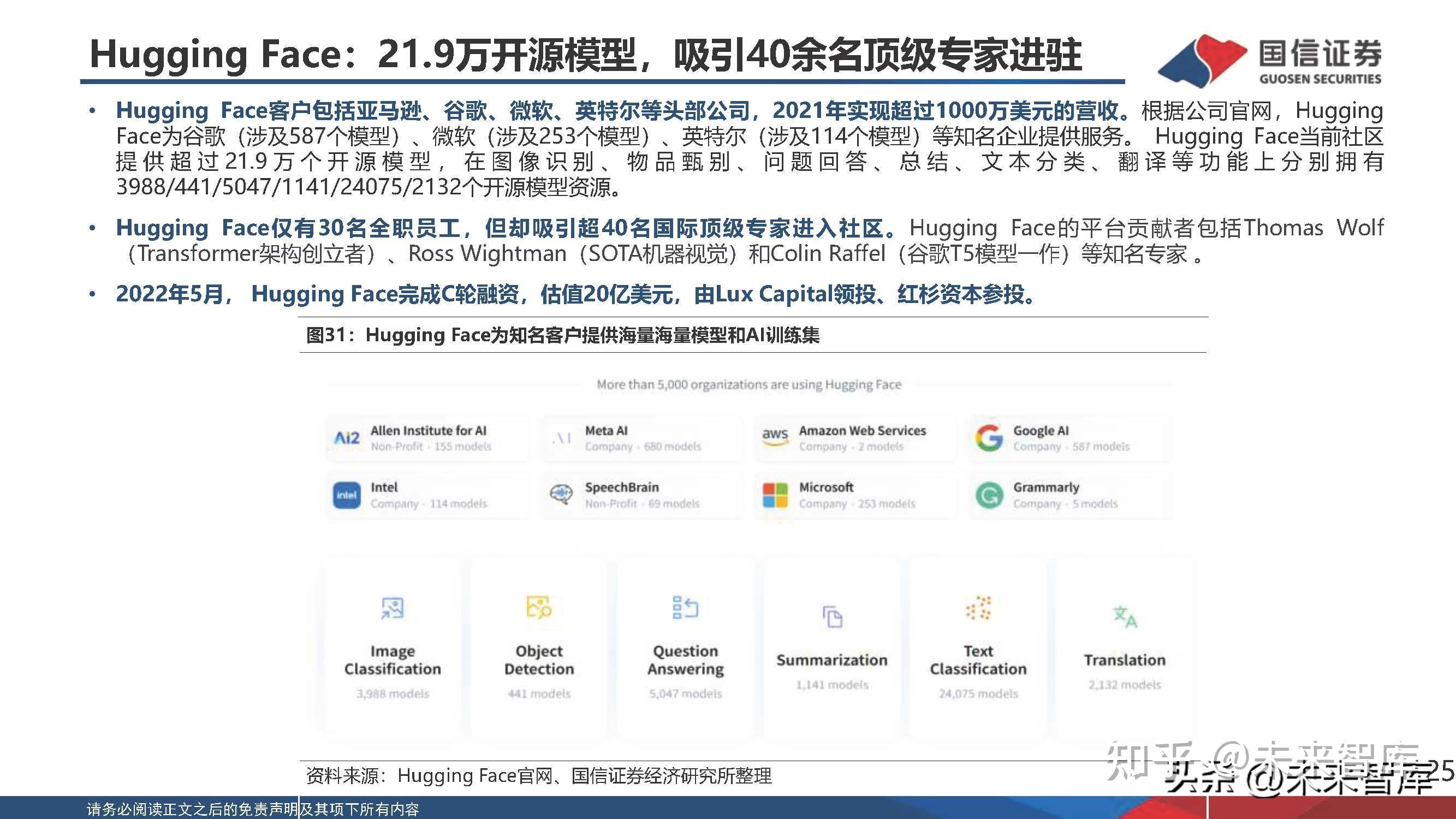This screenshot has width=1456, height=819.
Task: Click the Image Classification icon
Action: 393,608
